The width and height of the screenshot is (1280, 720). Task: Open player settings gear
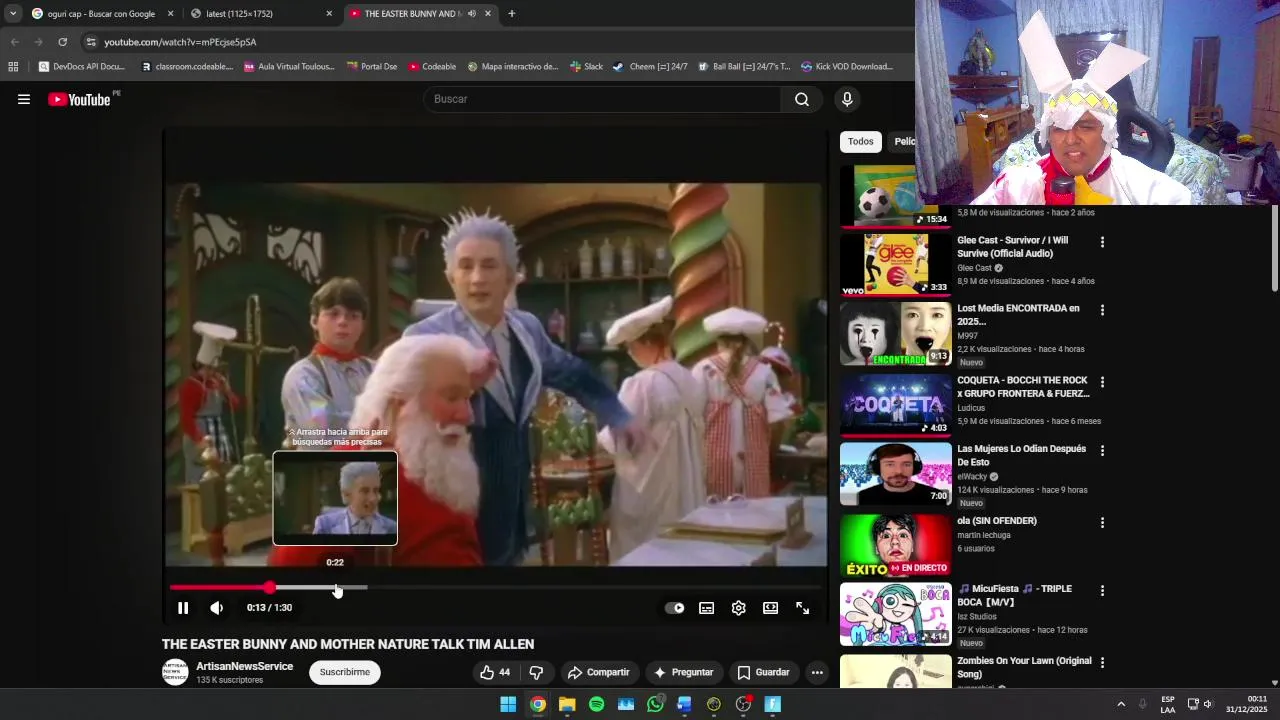[739, 608]
